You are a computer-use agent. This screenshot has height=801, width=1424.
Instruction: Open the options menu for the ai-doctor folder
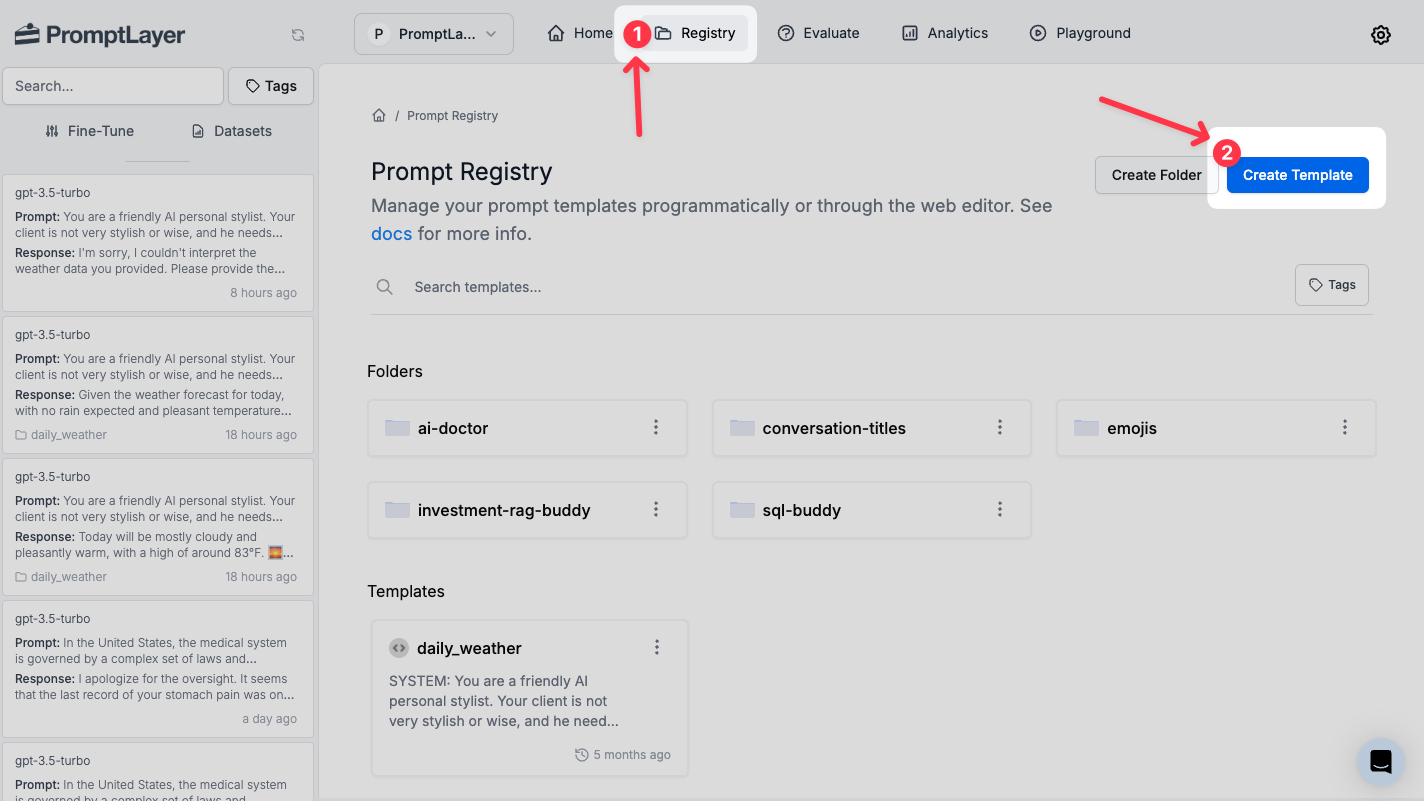[656, 427]
